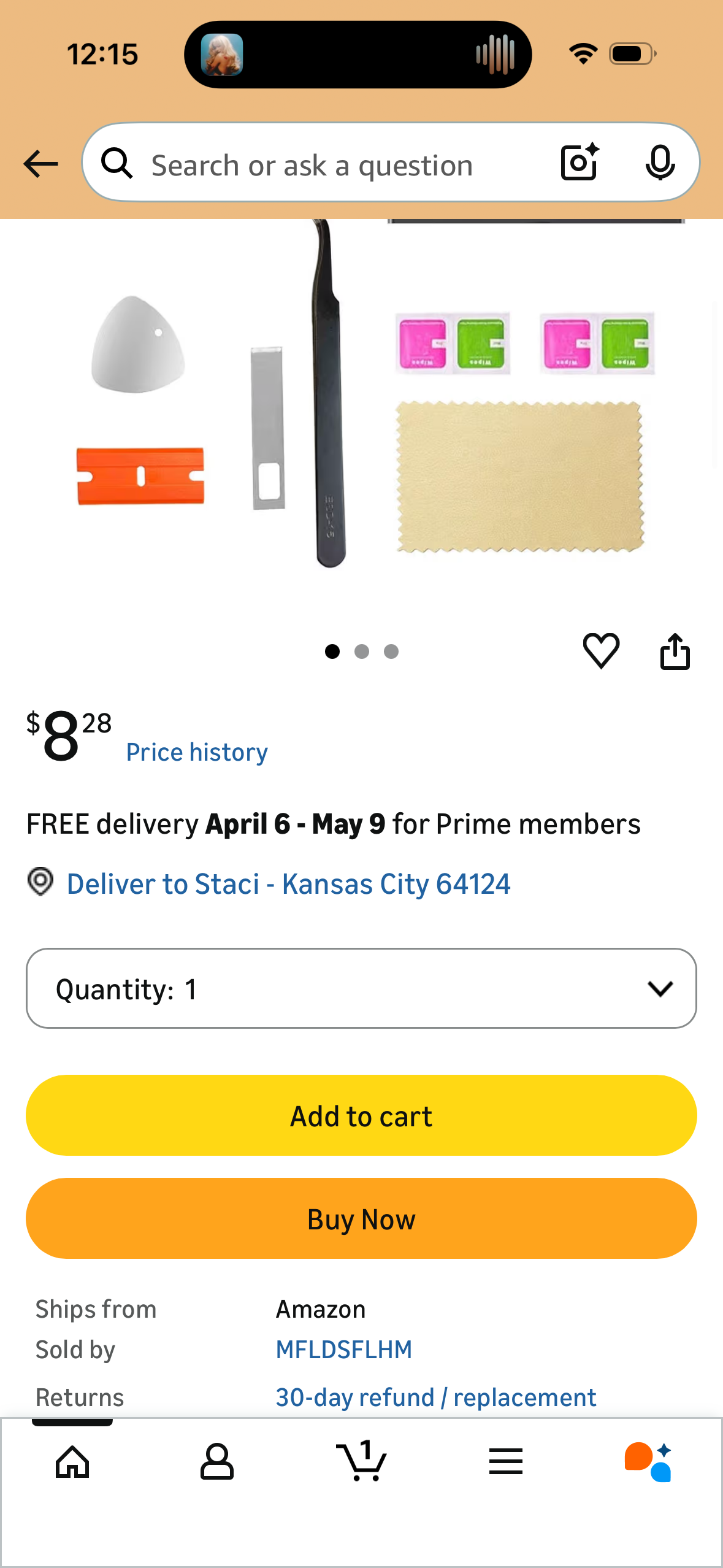Expand the Quantity dropdown
Image resolution: width=723 pixels, height=1568 pixels.
tap(361, 988)
